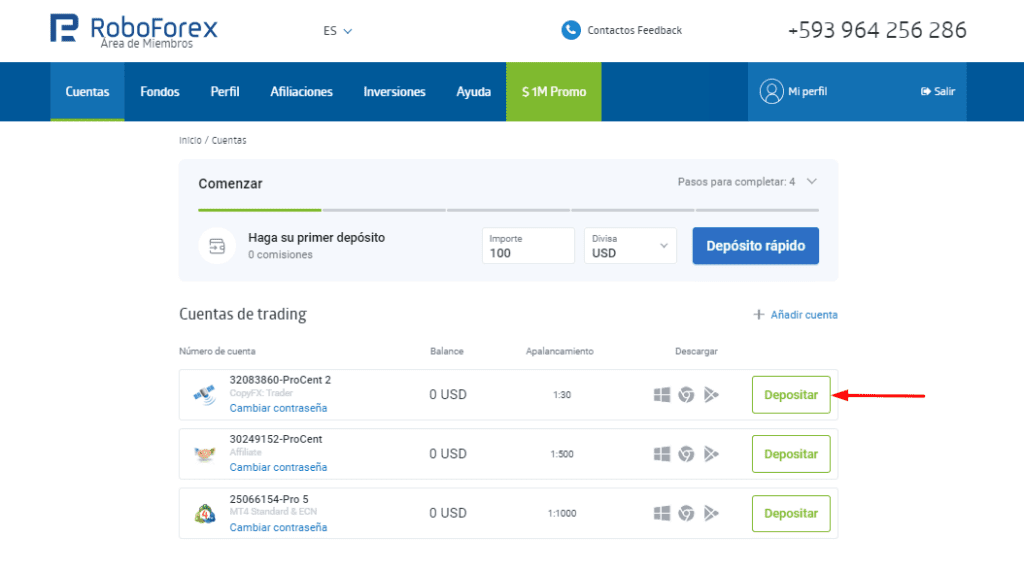Open web terminal icon for 30249152-ProCent
The height and width of the screenshot is (570, 1024).
tap(686, 454)
